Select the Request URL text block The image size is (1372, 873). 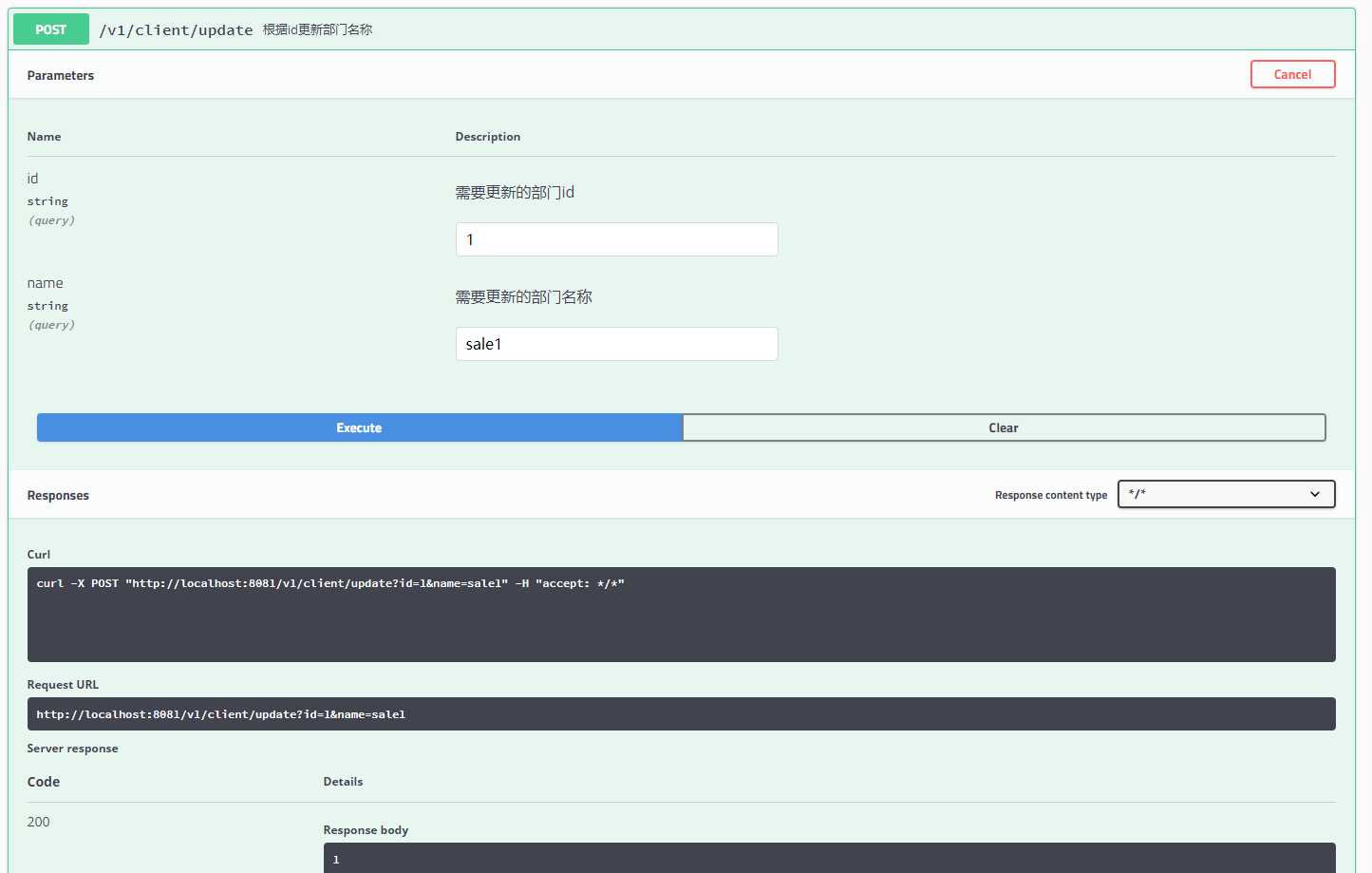tap(682, 714)
